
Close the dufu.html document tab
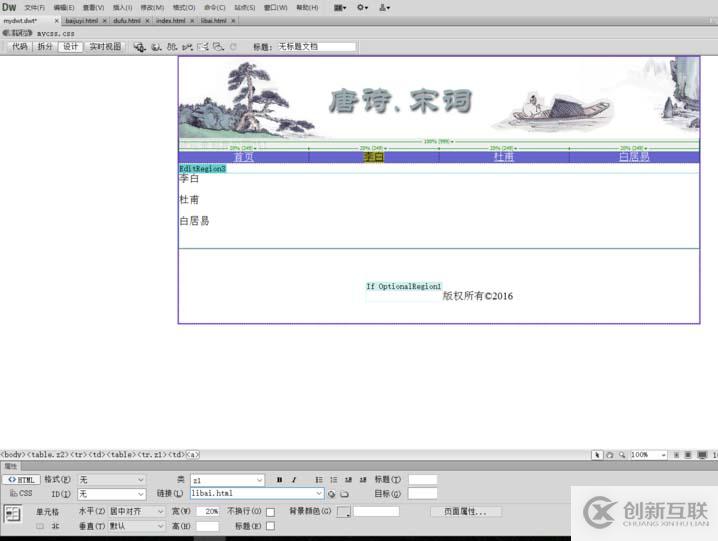click(147, 21)
